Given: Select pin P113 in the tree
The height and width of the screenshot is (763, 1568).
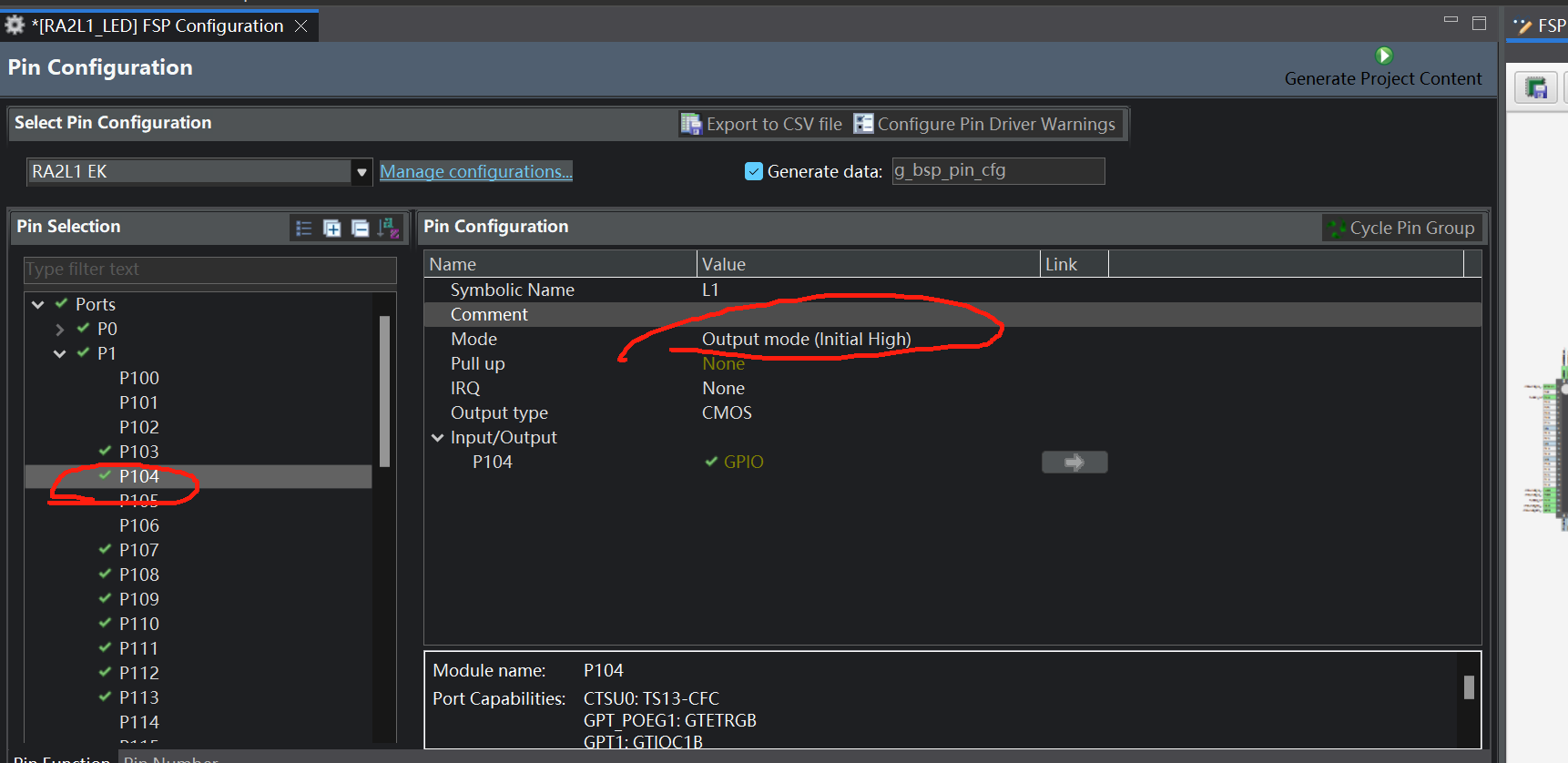Looking at the screenshot, I should pos(139,697).
